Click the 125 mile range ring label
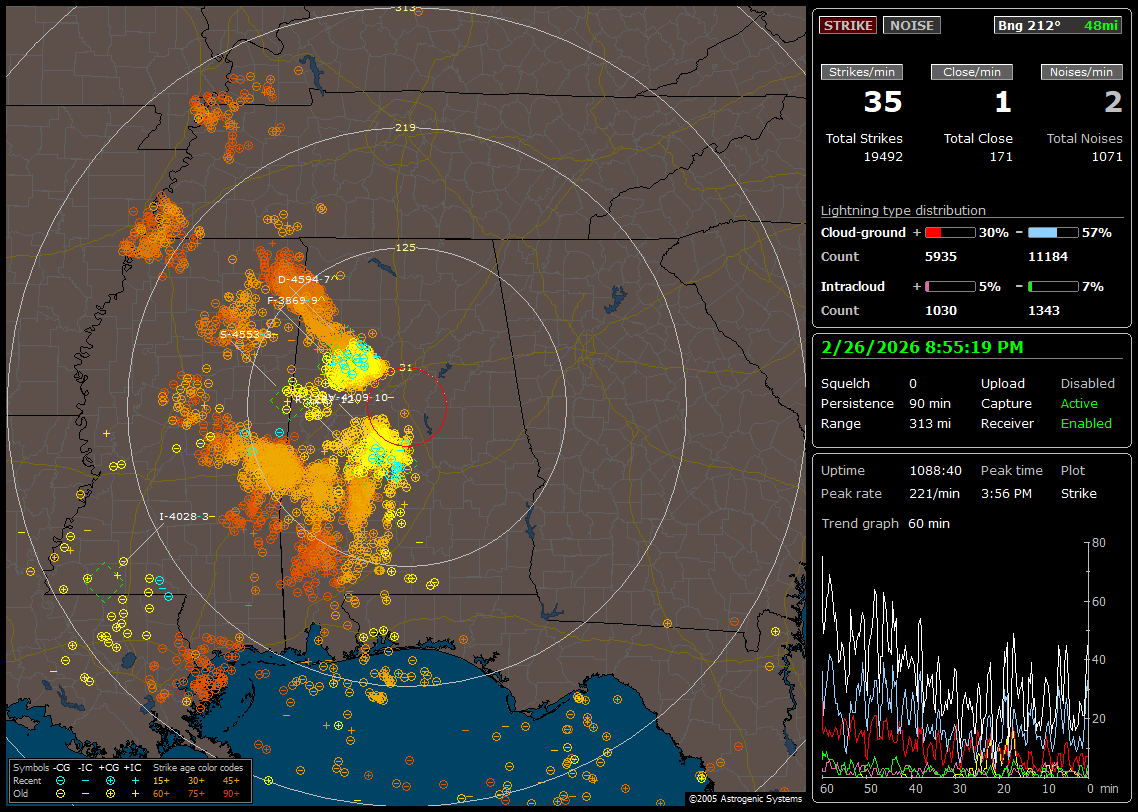This screenshot has width=1138, height=812. tap(405, 247)
